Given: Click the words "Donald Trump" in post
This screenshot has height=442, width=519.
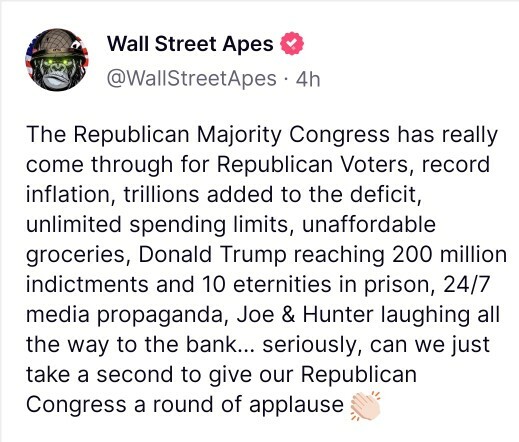Looking at the screenshot, I should click(x=212, y=254).
